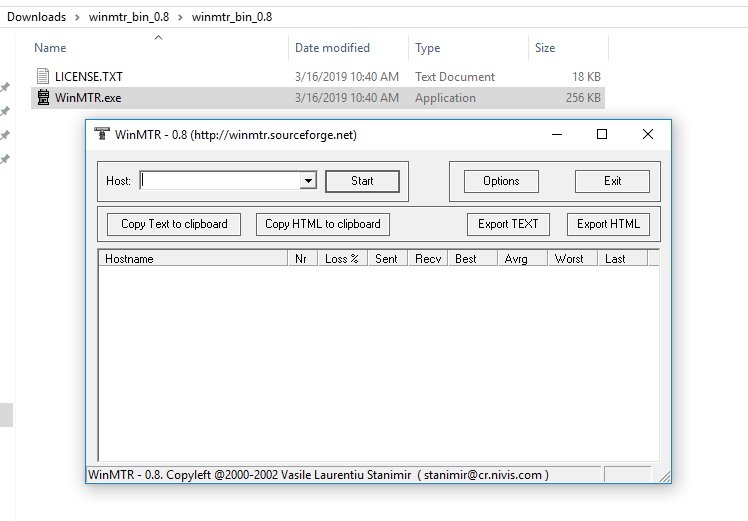Click Copy HTML to clipboard
This screenshot has width=748, height=521.
pos(323,224)
